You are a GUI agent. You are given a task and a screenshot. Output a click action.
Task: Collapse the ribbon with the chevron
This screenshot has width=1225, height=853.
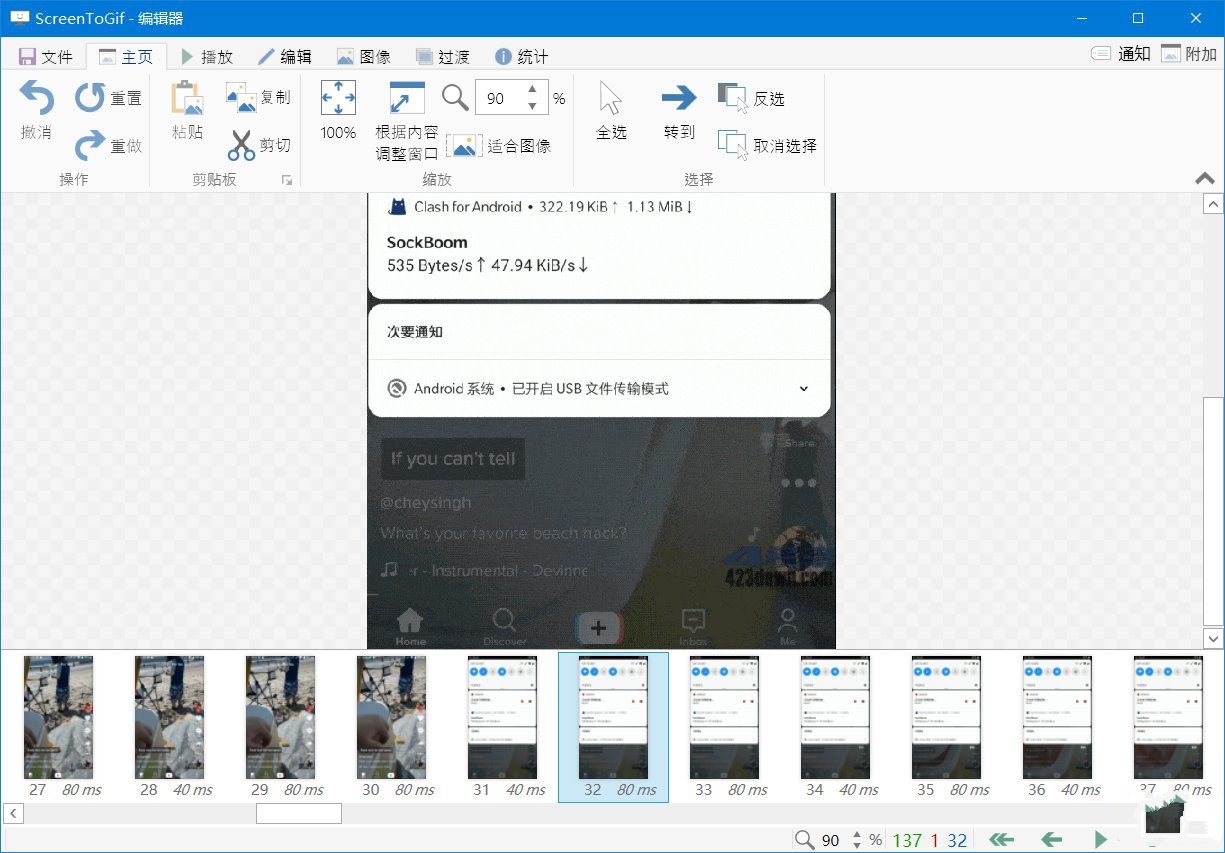click(x=1205, y=179)
